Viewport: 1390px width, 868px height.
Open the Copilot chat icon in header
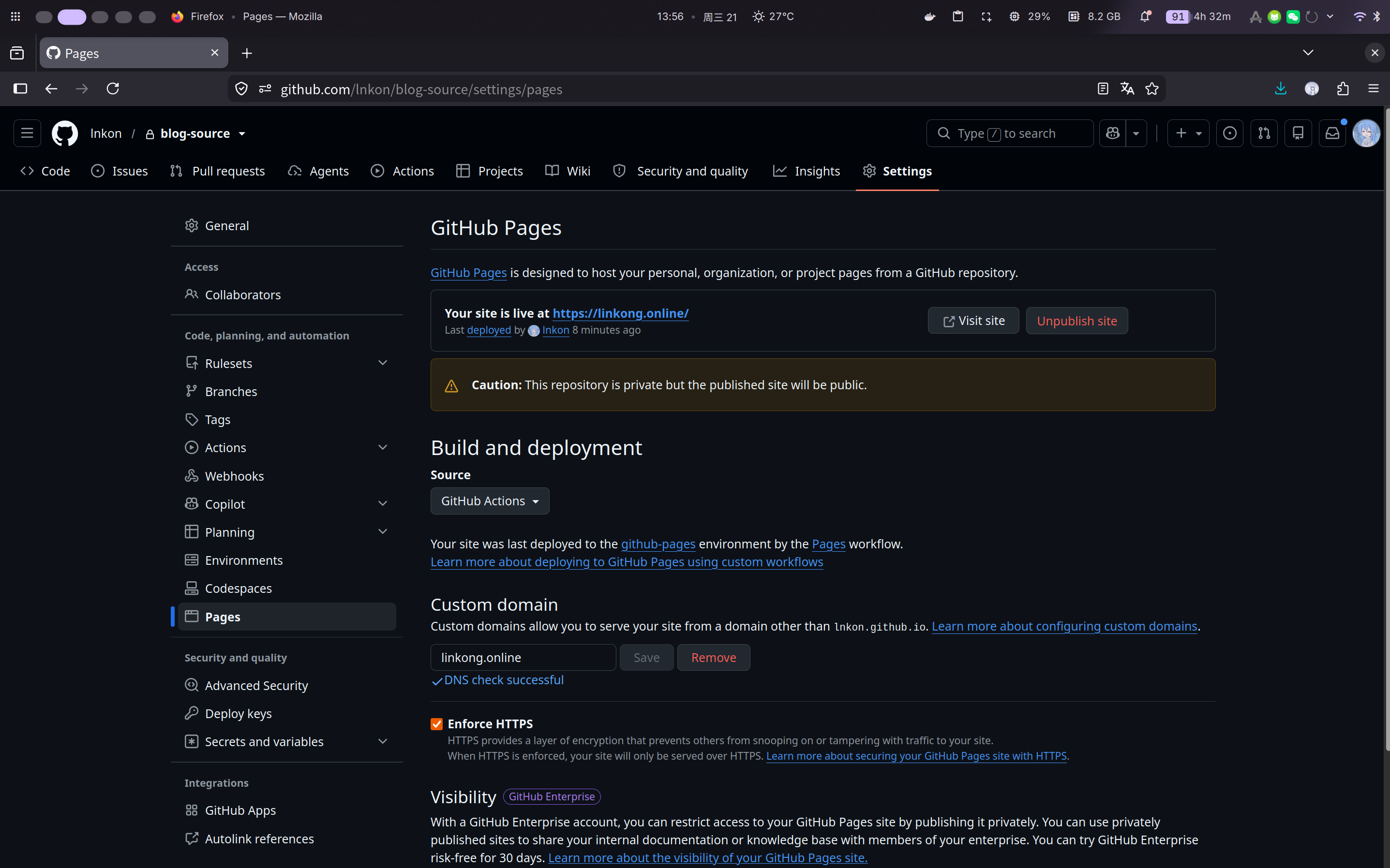1113,133
